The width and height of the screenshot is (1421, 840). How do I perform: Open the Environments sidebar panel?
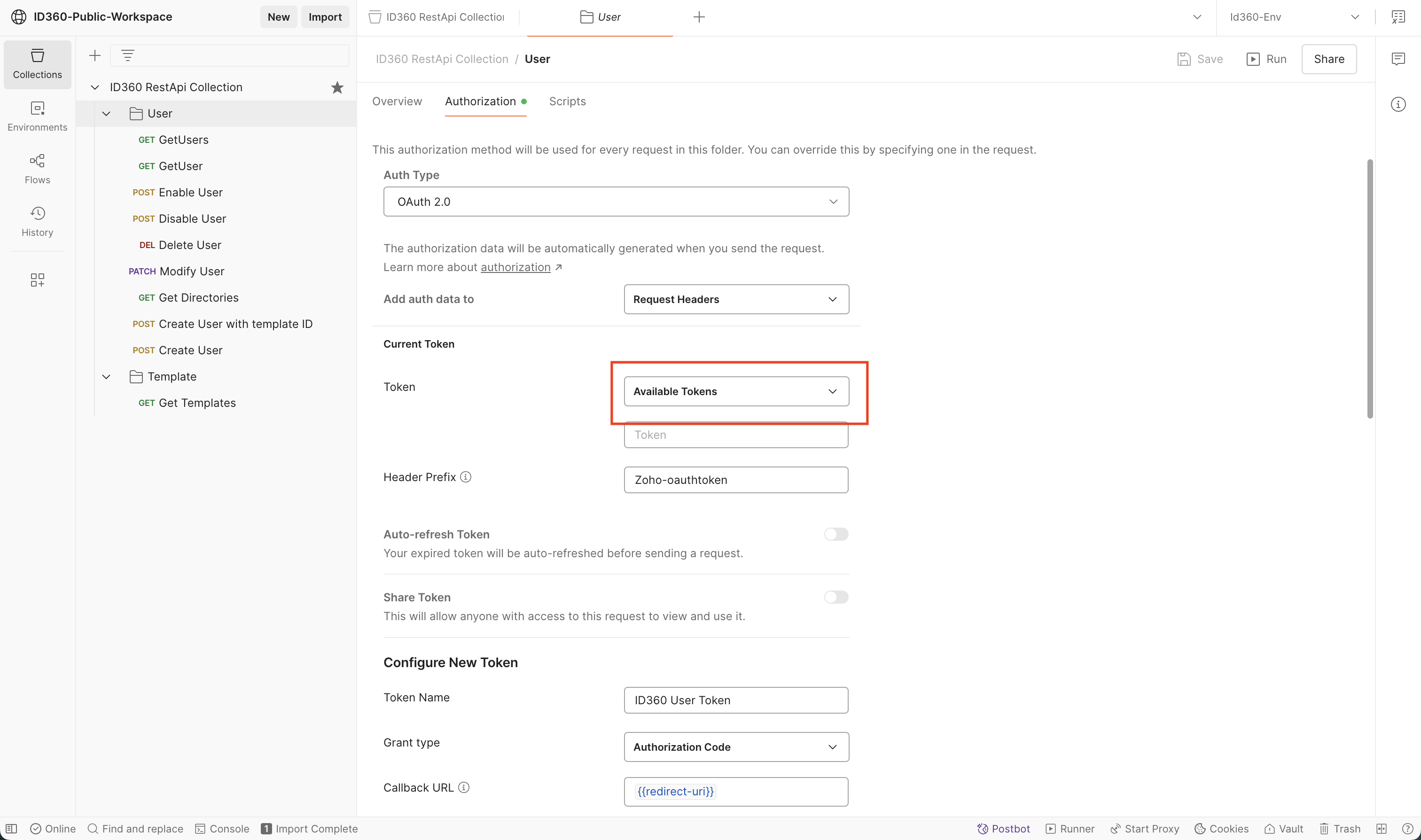click(x=38, y=117)
